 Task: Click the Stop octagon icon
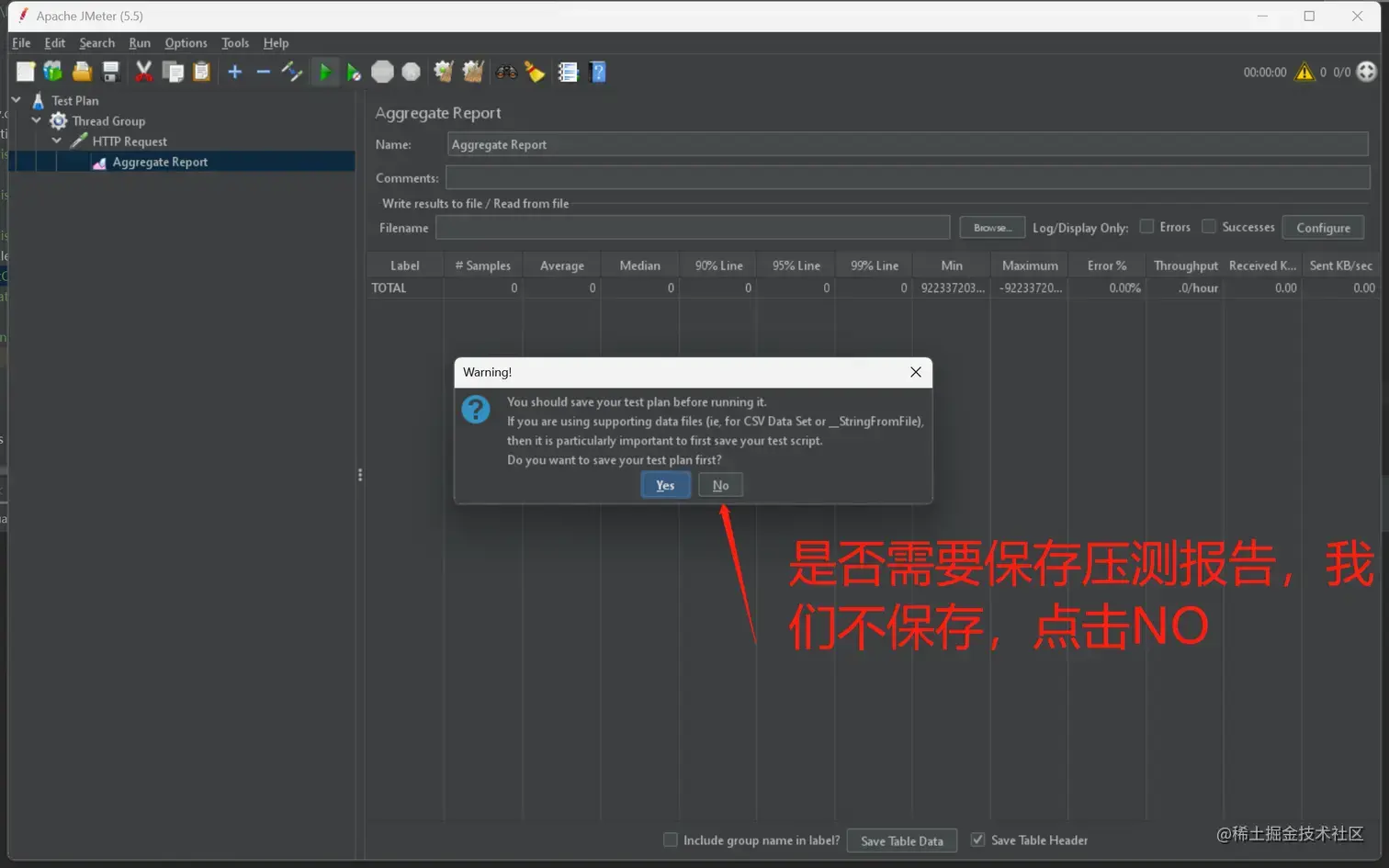click(382, 72)
